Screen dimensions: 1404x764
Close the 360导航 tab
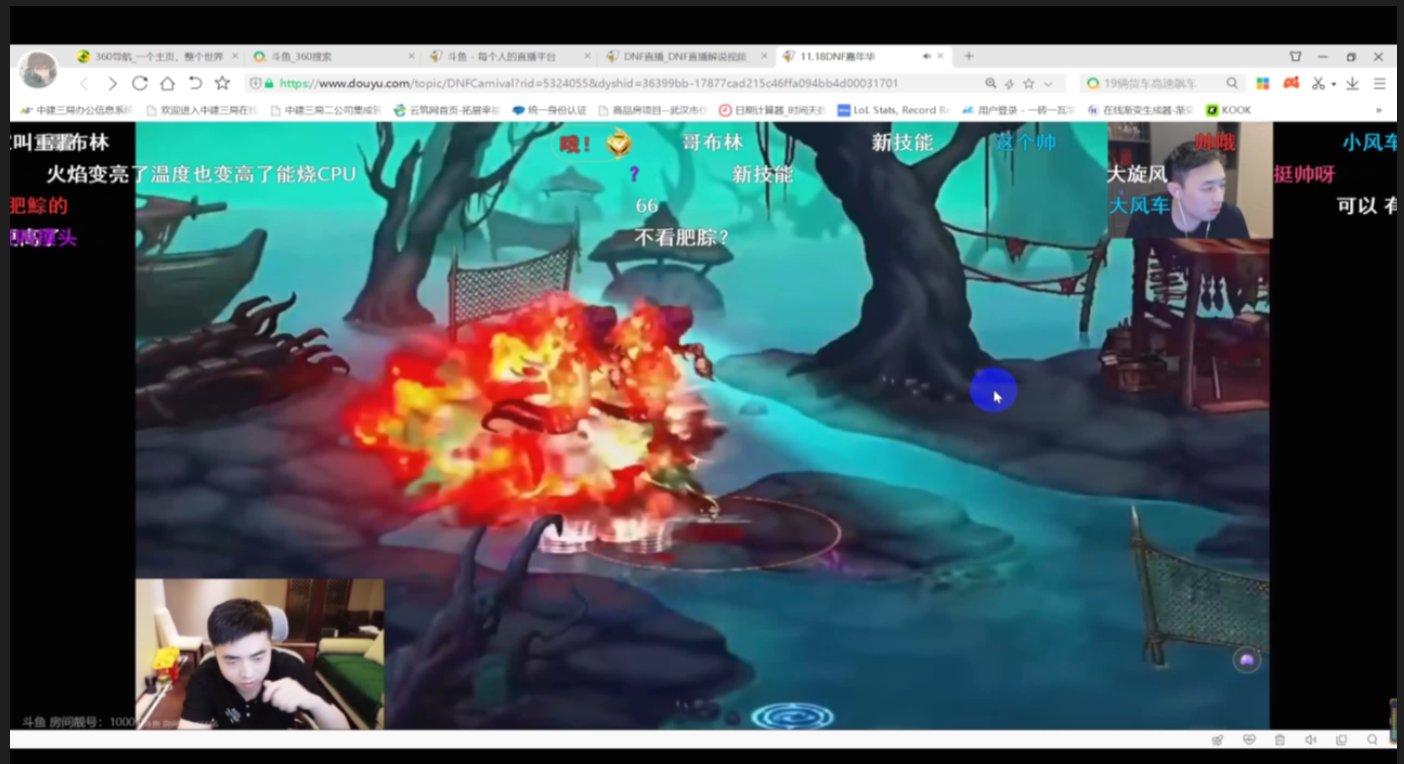coord(235,57)
